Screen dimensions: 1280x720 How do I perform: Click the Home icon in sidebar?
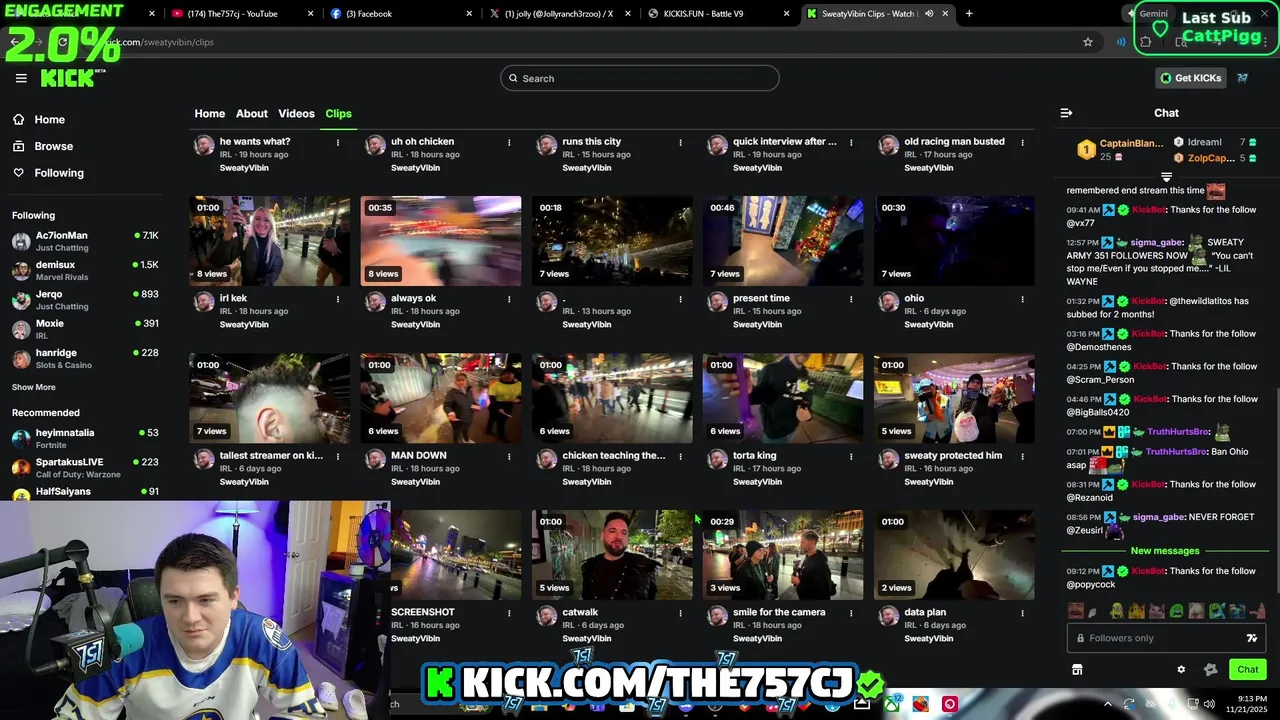pos(19,119)
